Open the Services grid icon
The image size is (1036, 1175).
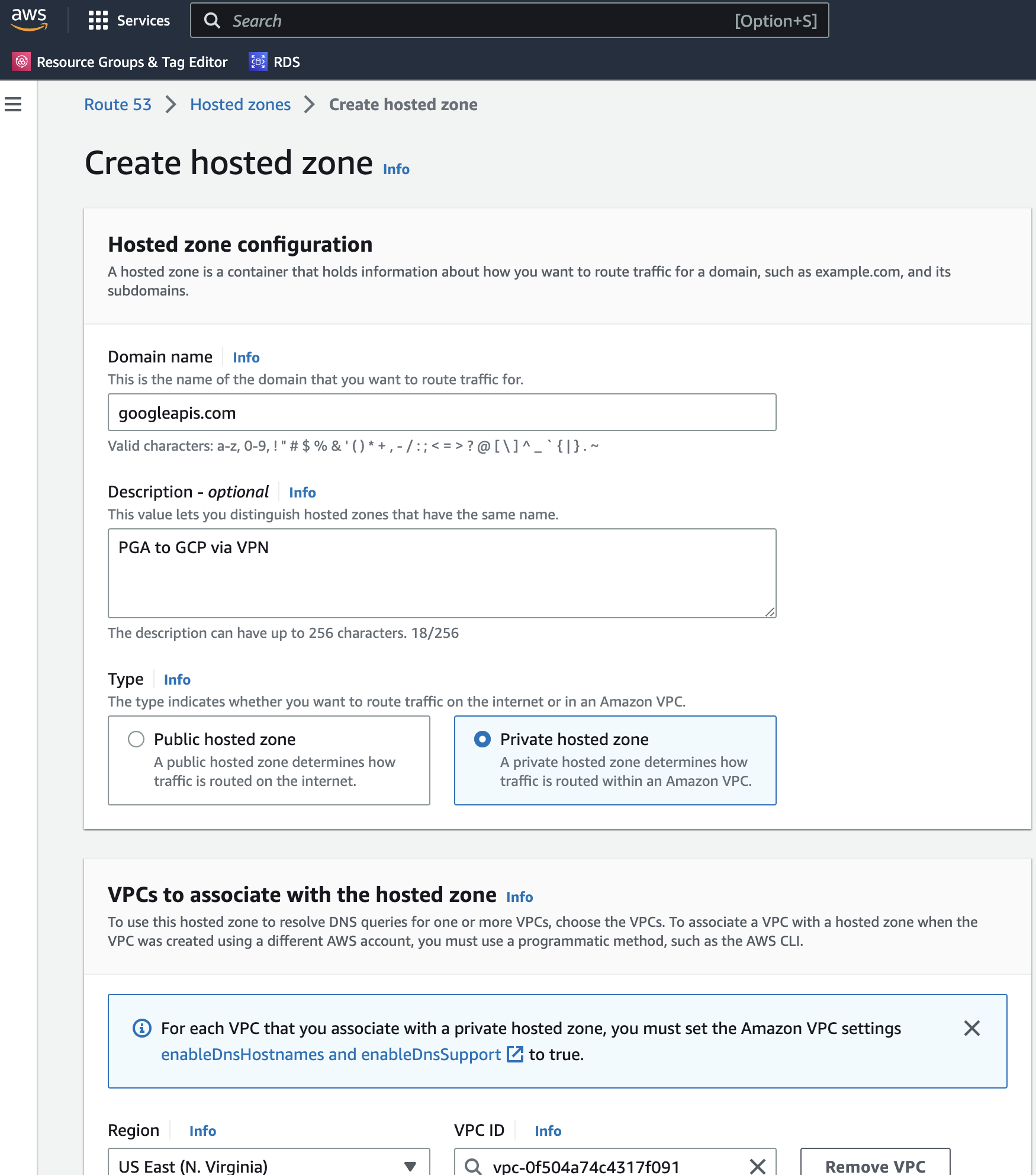tap(98, 20)
